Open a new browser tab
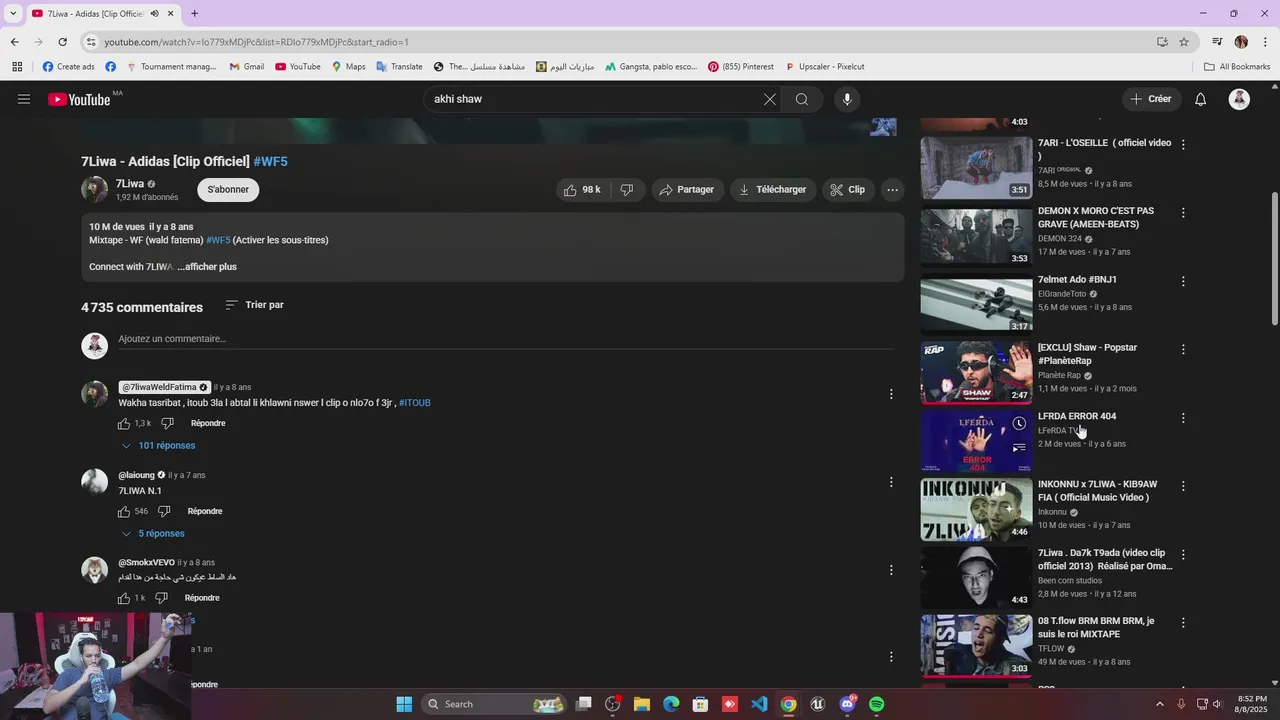 (194, 14)
